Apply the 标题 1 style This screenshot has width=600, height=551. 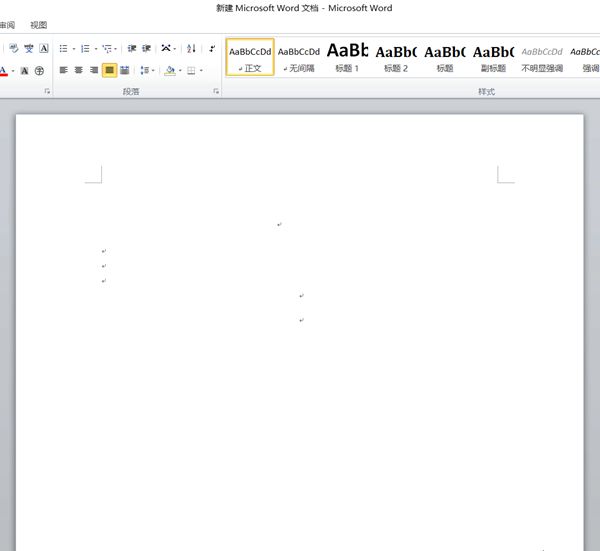pos(347,57)
